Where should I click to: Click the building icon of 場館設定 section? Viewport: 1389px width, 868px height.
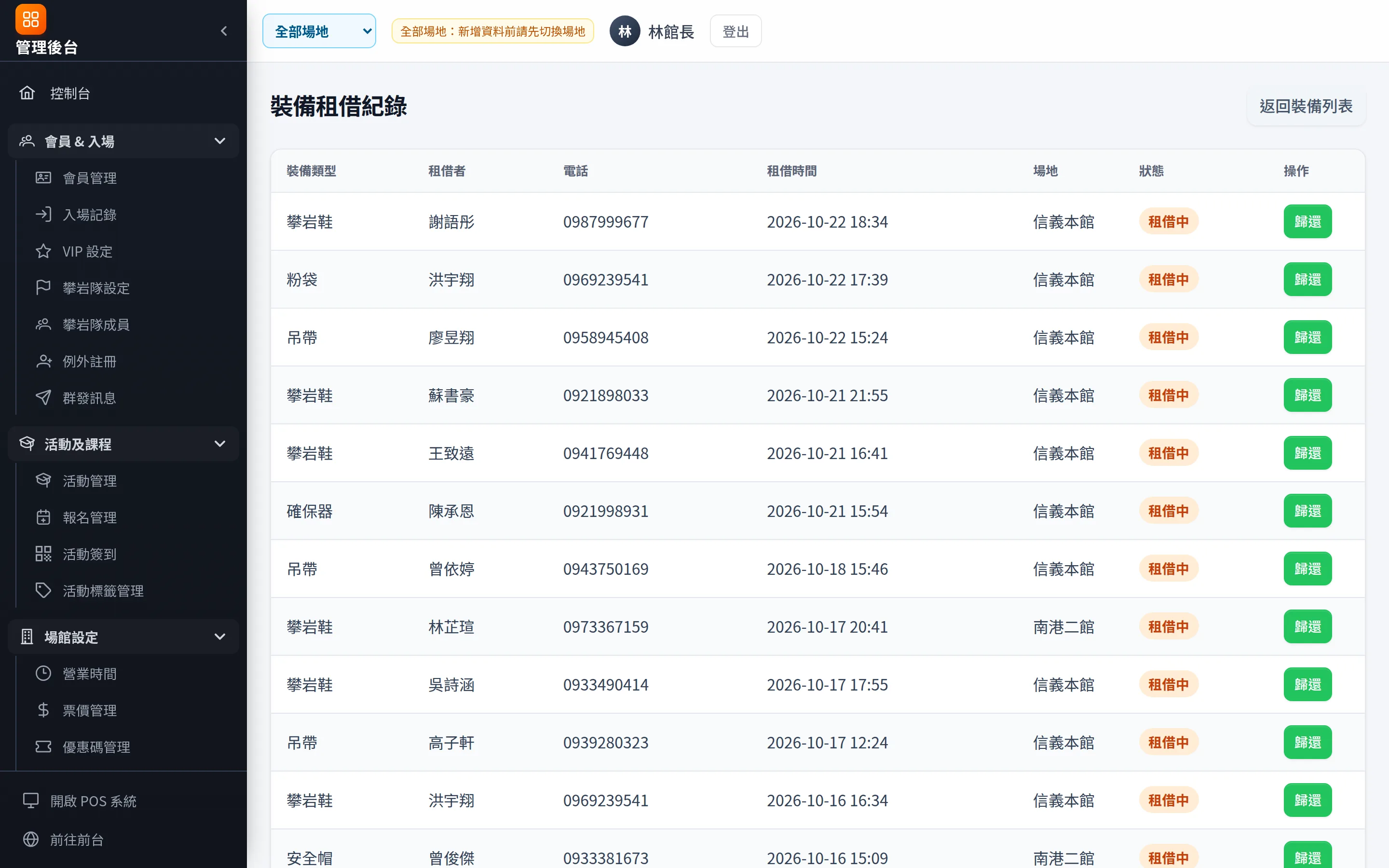pos(27,637)
